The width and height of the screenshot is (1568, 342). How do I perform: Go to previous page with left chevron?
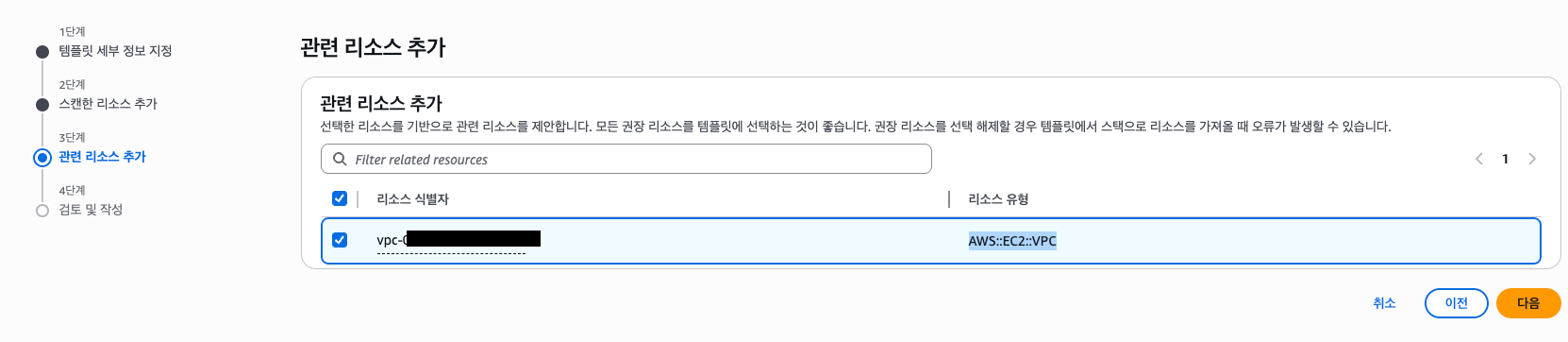(x=1479, y=159)
